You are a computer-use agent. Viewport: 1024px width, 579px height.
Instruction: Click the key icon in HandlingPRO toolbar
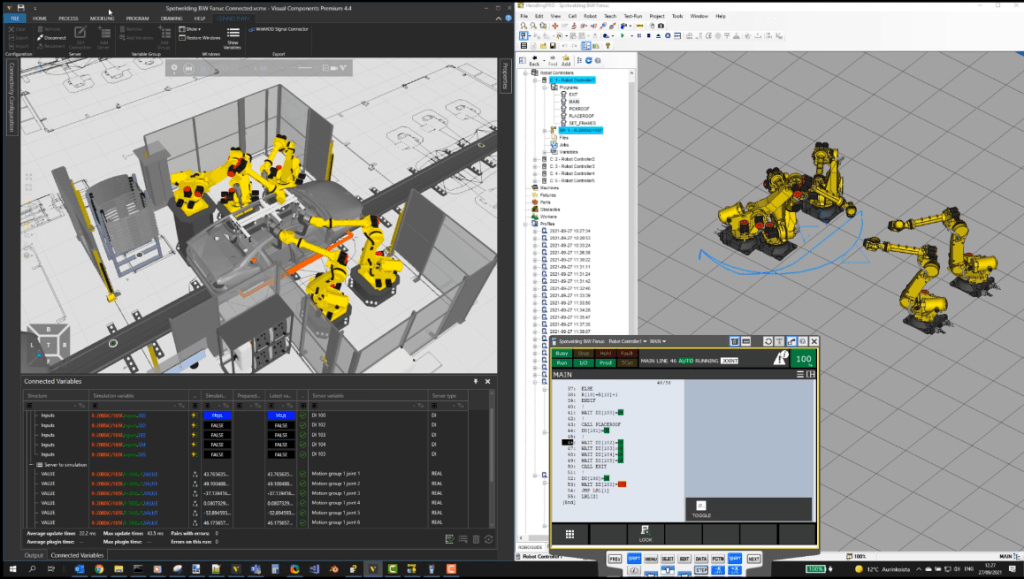tap(607, 46)
